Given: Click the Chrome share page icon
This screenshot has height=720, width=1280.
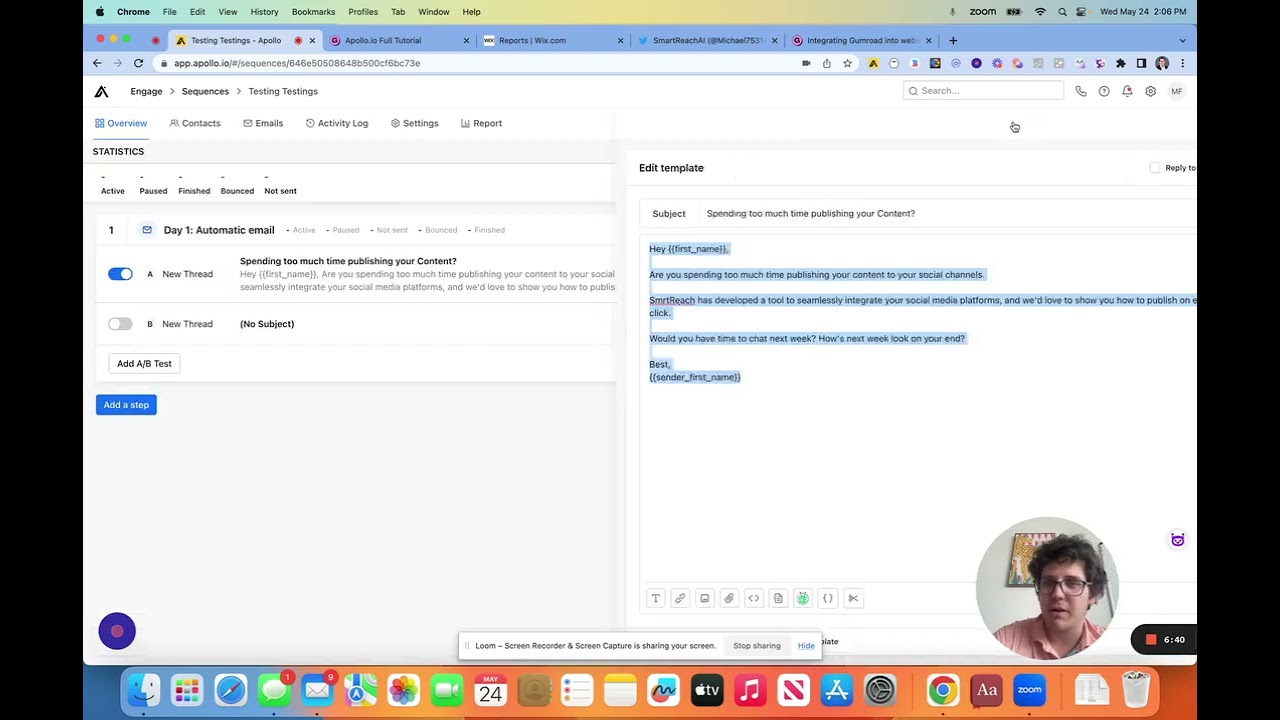Looking at the screenshot, I should click(827, 63).
